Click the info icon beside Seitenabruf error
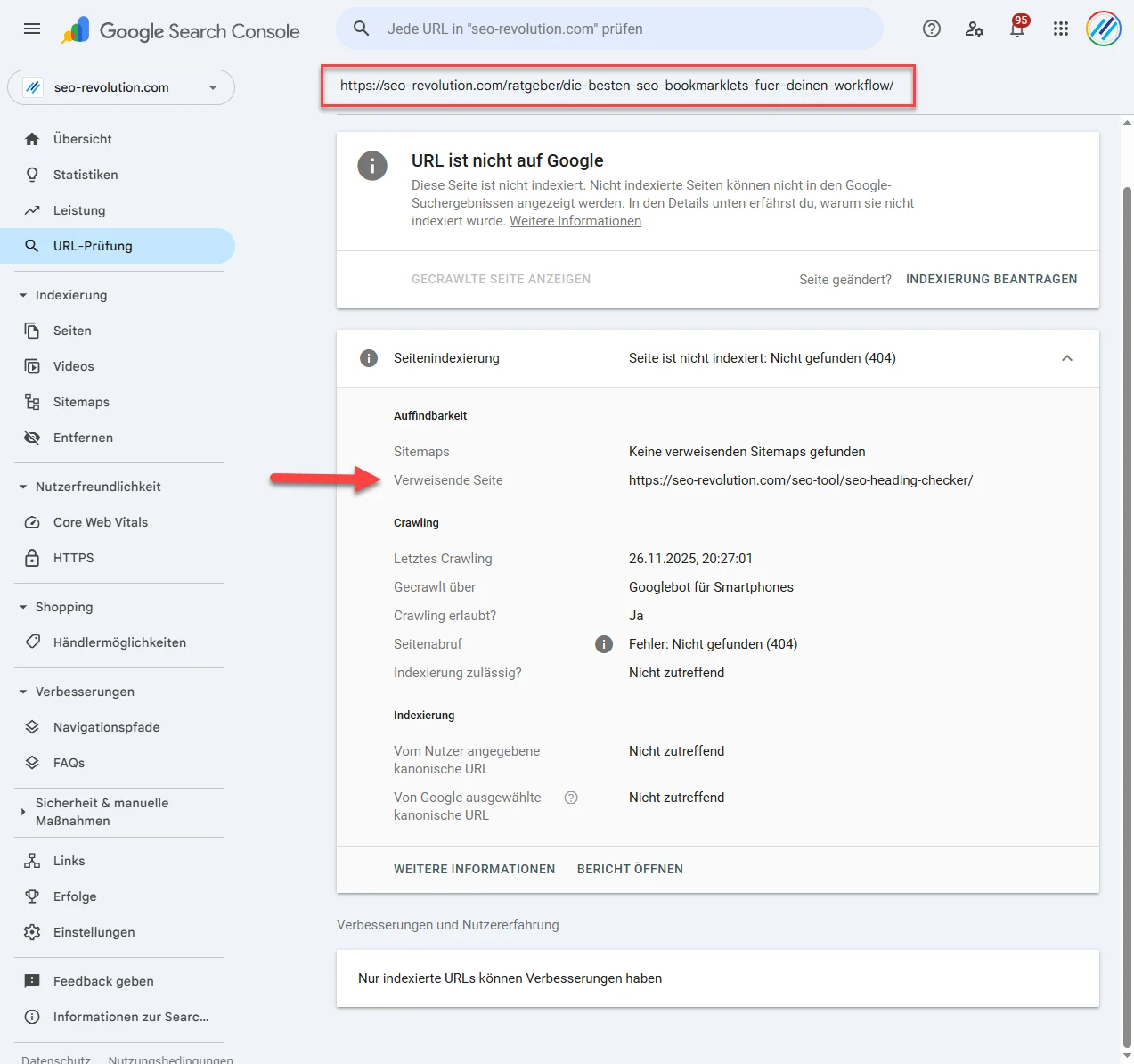 [x=604, y=643]
